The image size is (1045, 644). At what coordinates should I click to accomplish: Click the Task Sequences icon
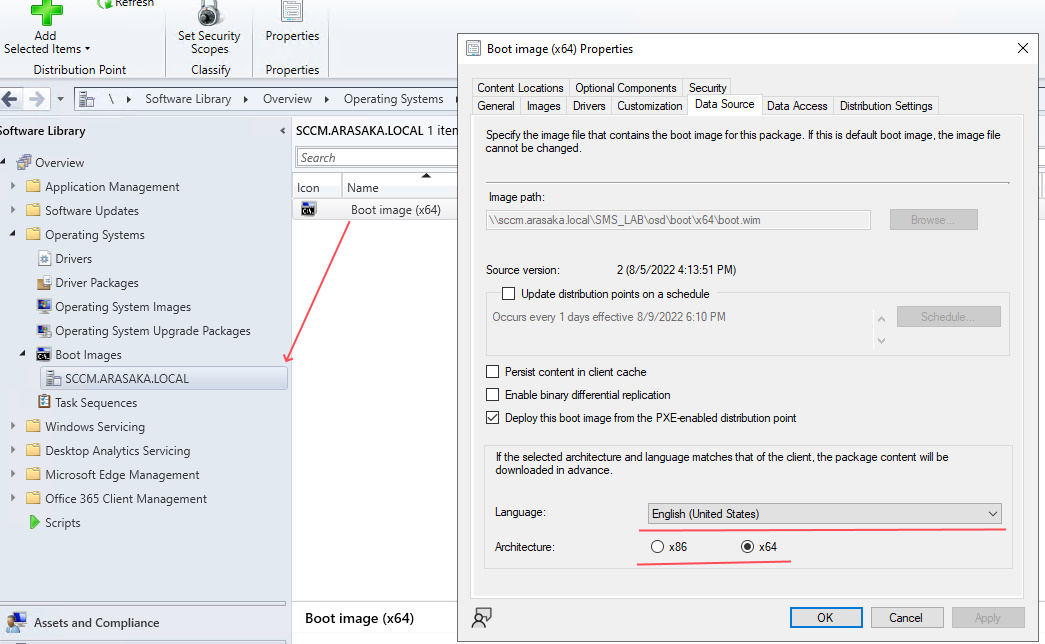44,403
